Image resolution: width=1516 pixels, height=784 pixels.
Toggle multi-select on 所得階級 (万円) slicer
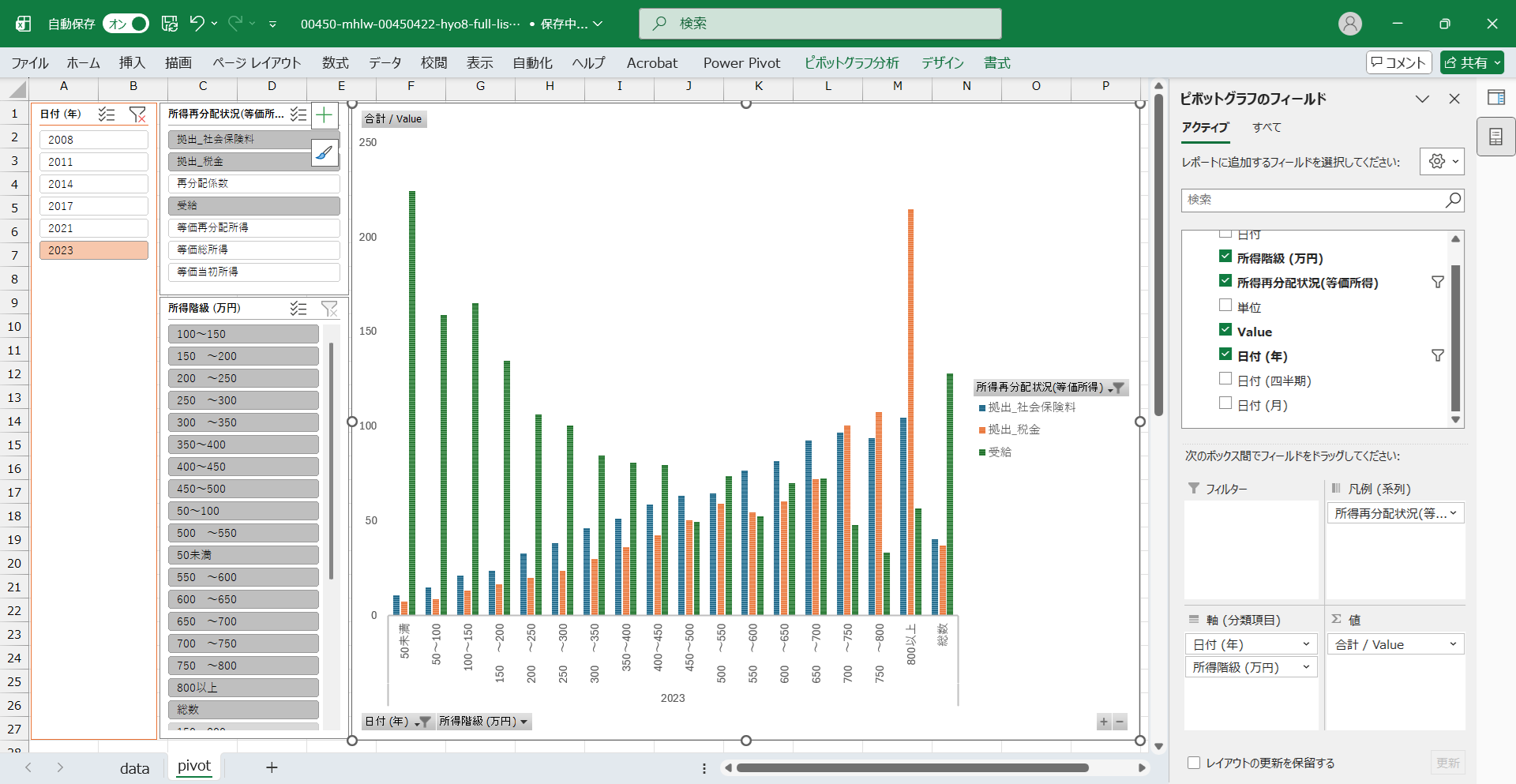tap(298, 308)
